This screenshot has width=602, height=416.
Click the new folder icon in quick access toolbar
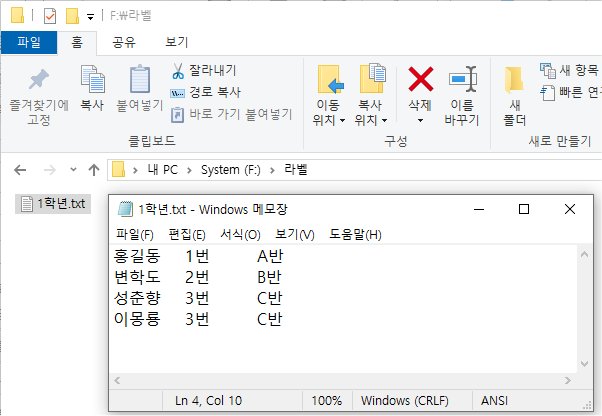(x=72, y=16)
